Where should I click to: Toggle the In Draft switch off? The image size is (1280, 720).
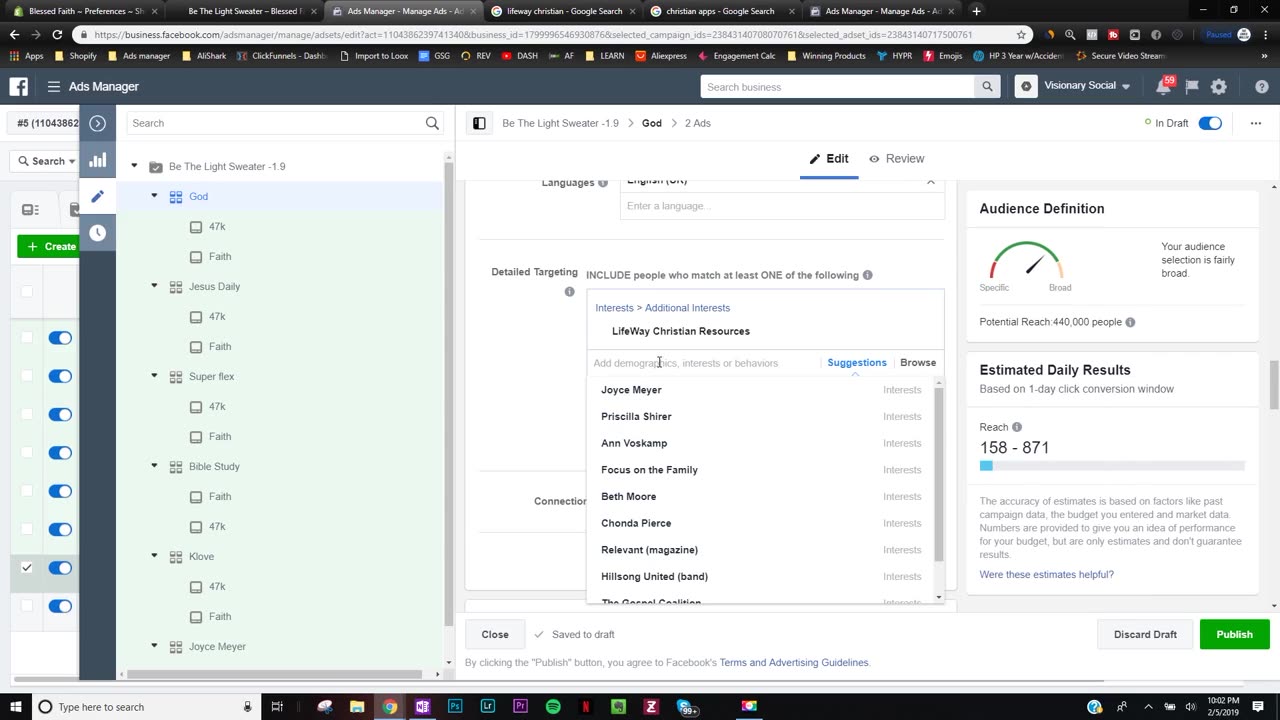click(1210, 123)
